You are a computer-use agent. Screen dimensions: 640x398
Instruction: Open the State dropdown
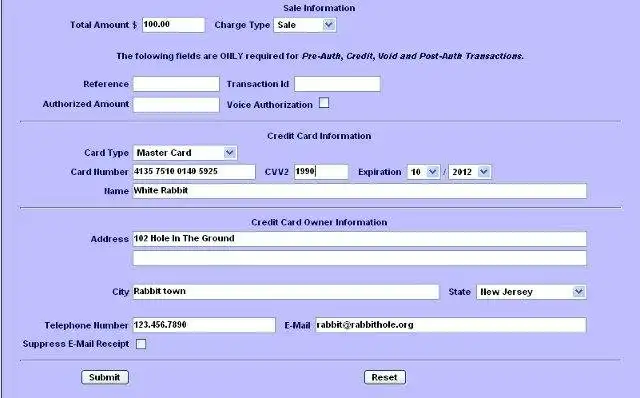[531, 292]
